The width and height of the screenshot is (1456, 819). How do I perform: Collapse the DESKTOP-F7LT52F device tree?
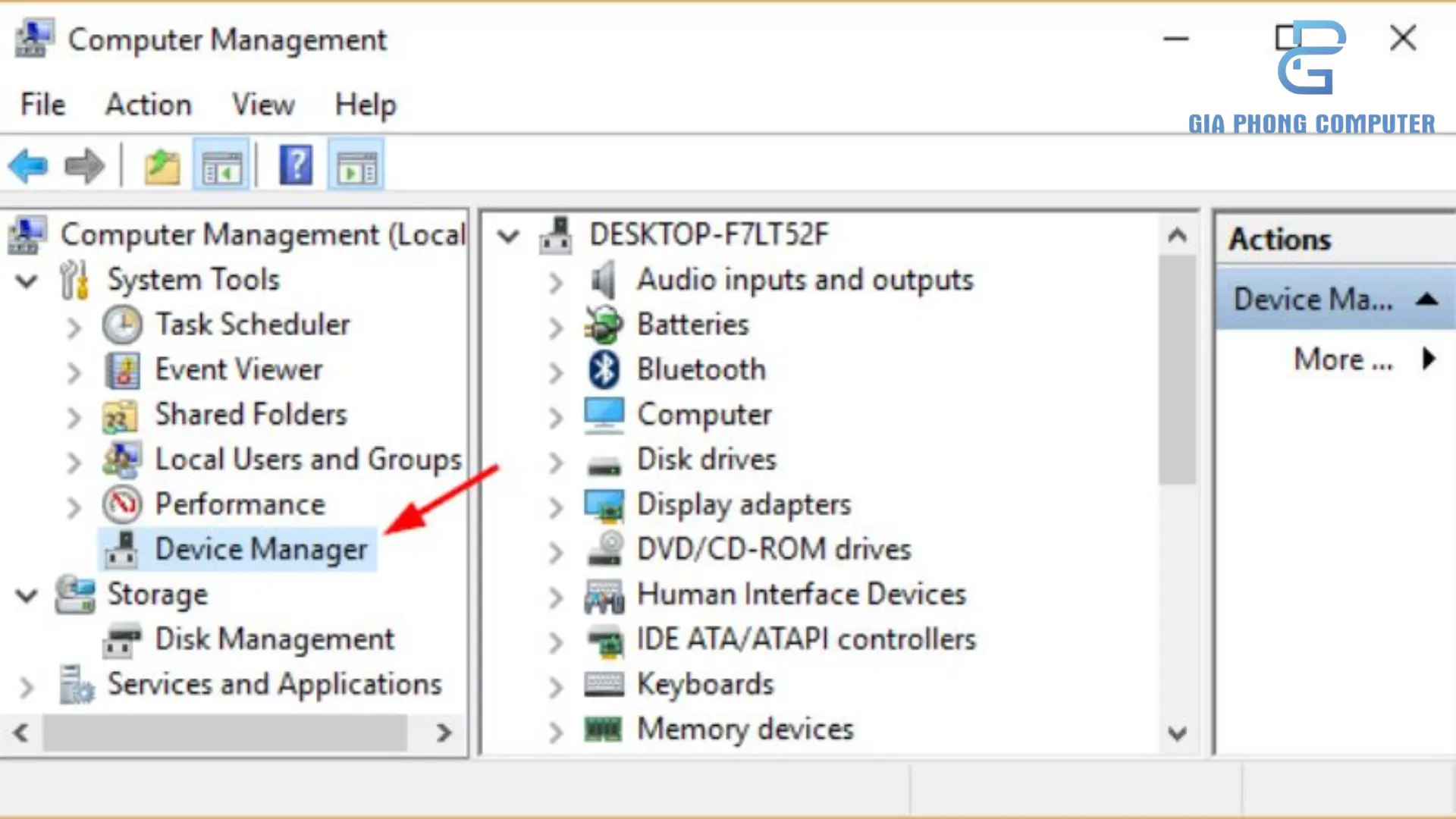click(508, 236)
